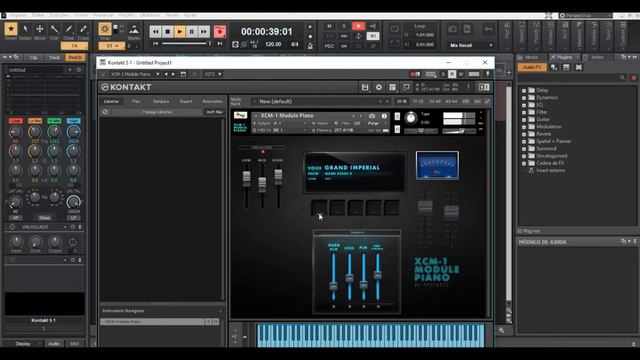This screenshot has width=640, height=360.
Task: Switch to Media browser tab
Action: coord(531,58)
